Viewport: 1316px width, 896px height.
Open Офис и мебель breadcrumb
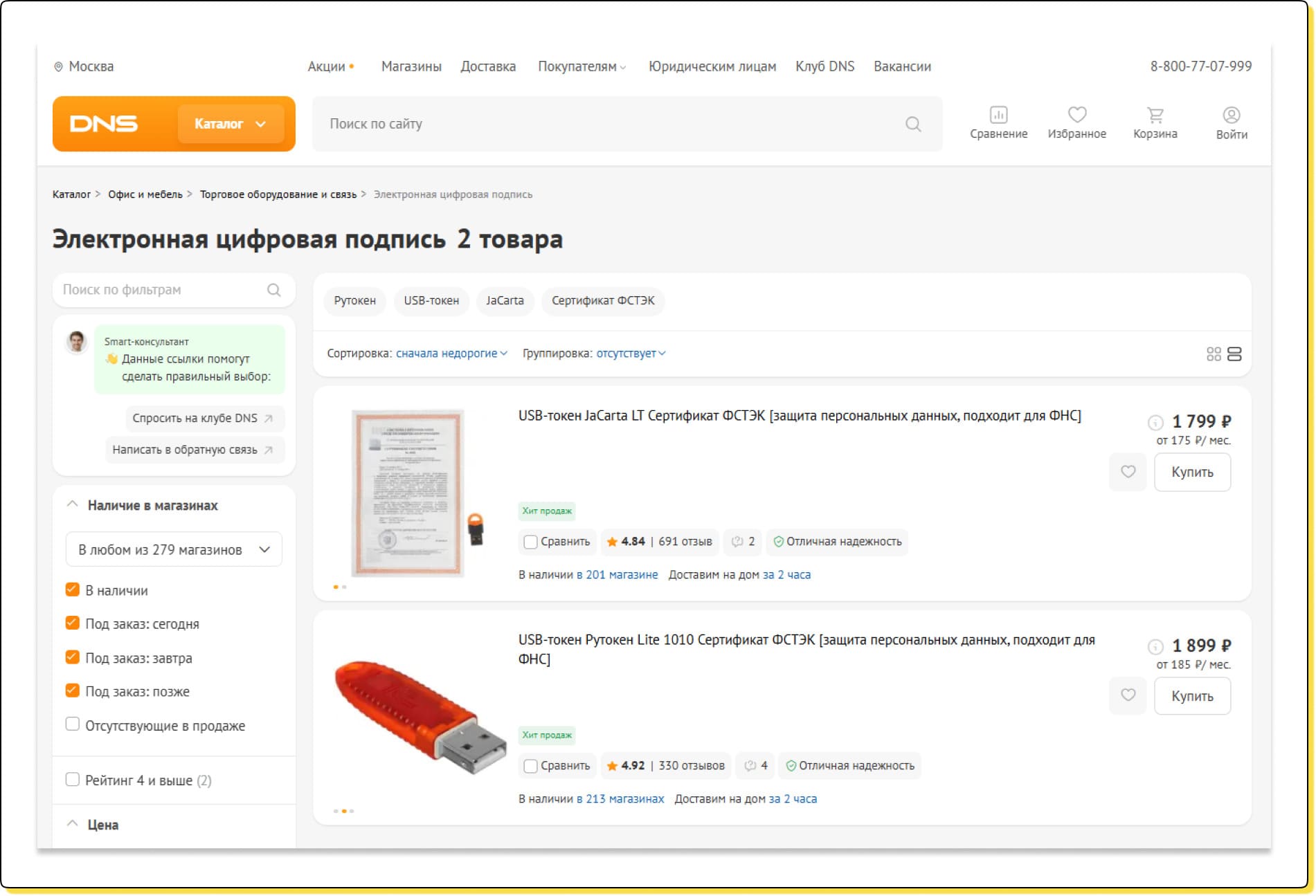tap(145, 194)
